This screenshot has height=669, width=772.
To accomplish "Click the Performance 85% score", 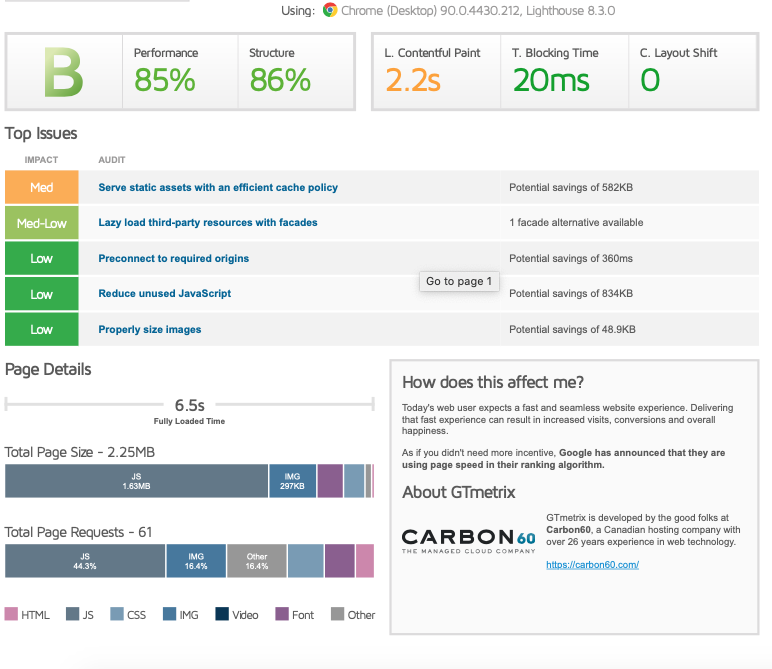I will click(x=165, y=80).
